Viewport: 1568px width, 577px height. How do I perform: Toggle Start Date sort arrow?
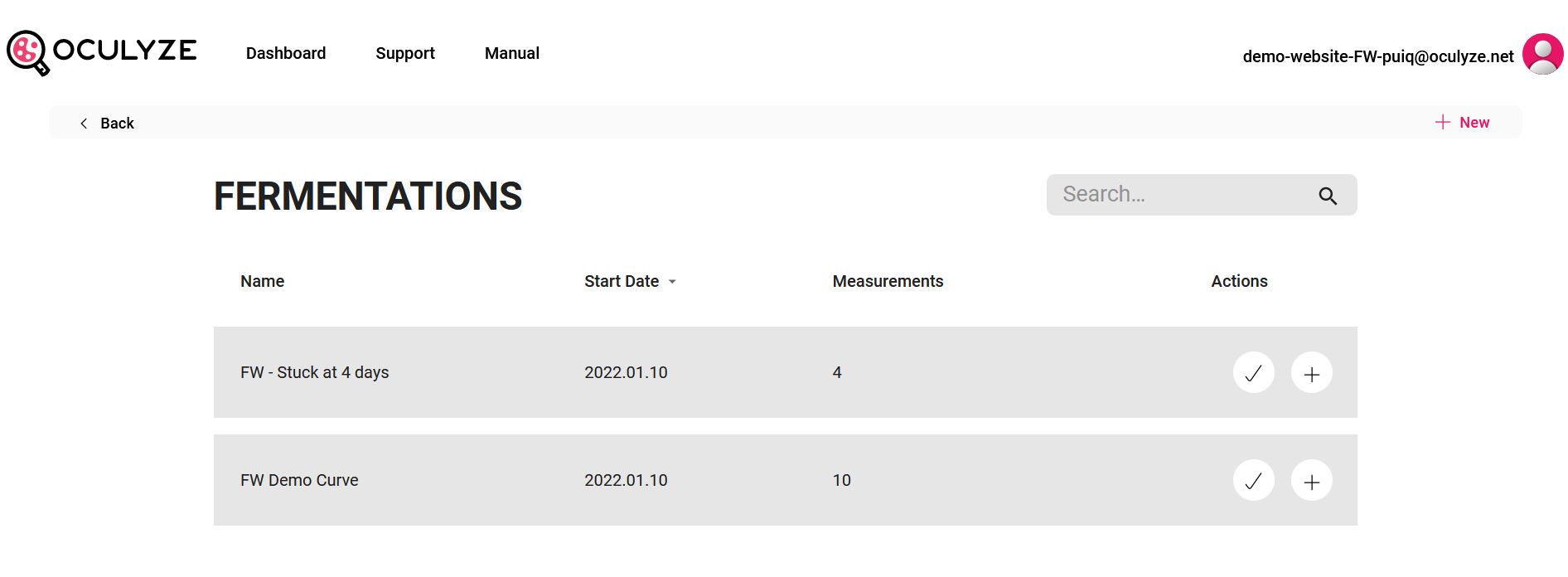coord(672,282)
